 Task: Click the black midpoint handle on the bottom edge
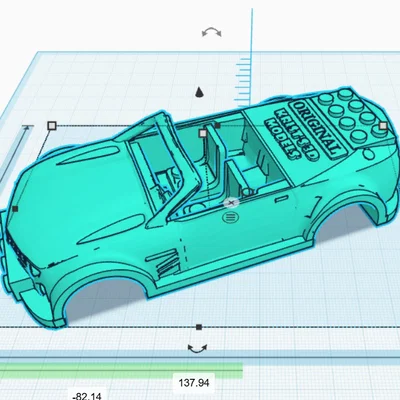point(199,327)
